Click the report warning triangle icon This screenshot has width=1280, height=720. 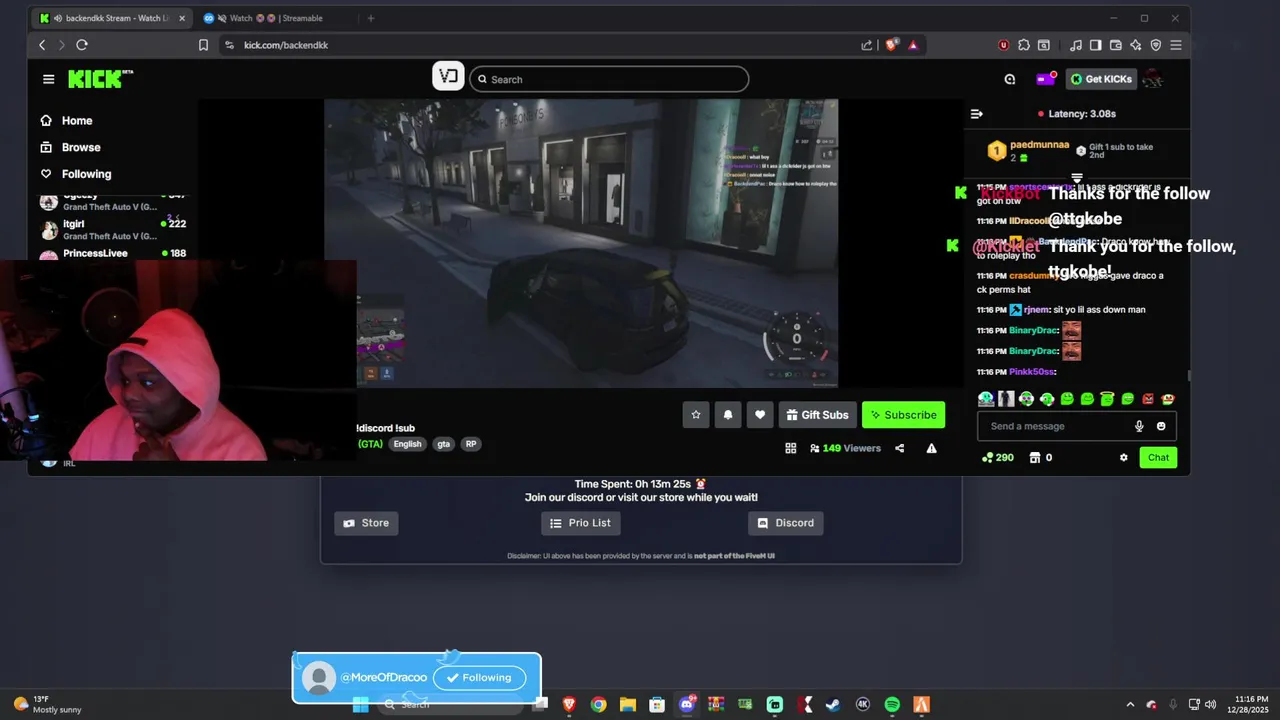(x=931, y=448)
